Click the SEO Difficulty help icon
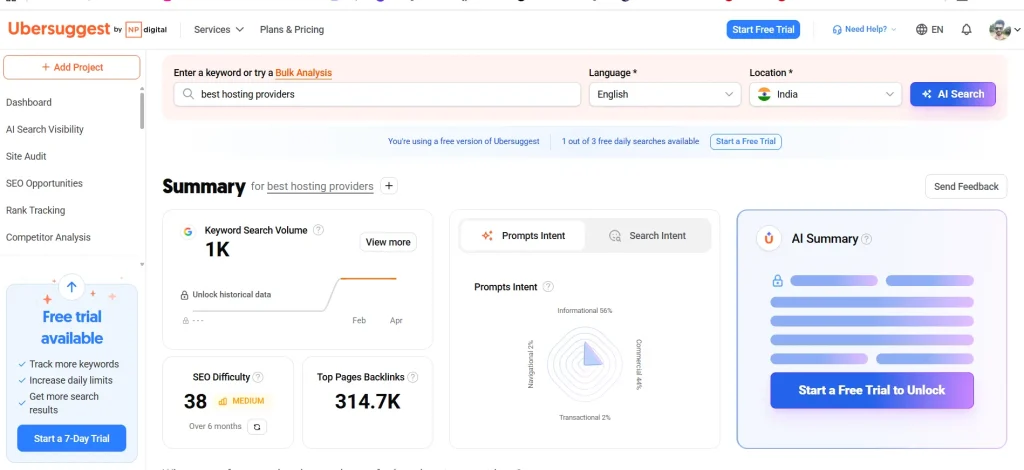Viewport: 1024px width, 470px height. coord(258,377)
